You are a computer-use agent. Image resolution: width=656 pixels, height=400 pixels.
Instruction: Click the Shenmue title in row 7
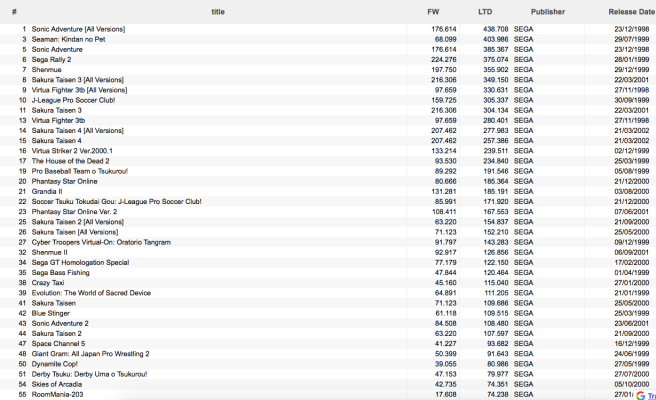coord(46,69)
